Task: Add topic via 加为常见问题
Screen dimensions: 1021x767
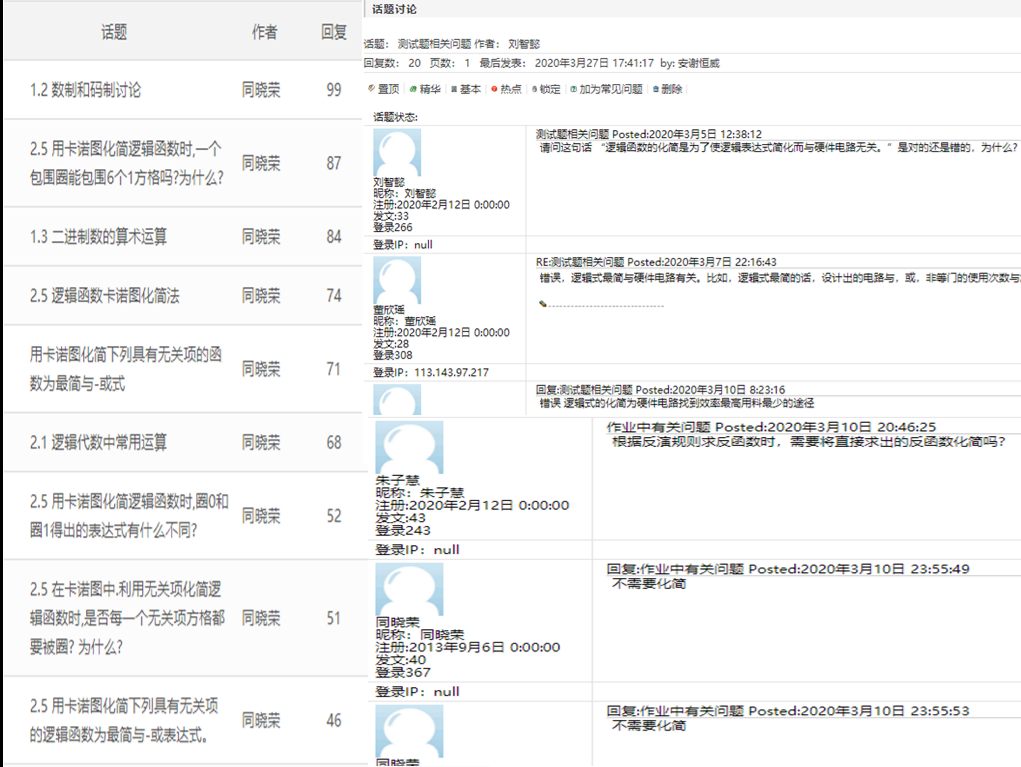Action: [606, 89]
